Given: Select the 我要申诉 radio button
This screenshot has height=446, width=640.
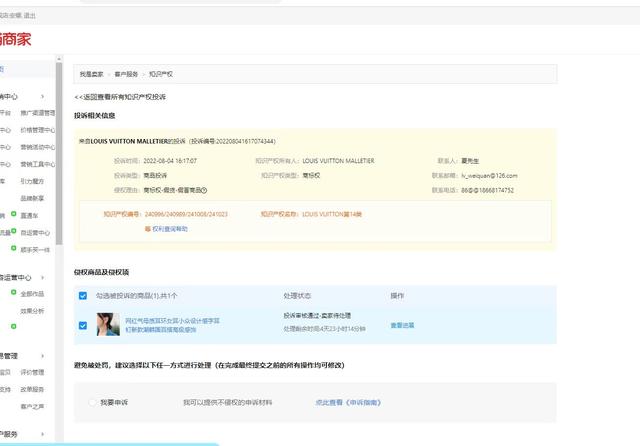Looking at the screenshot, I should 93,402.
